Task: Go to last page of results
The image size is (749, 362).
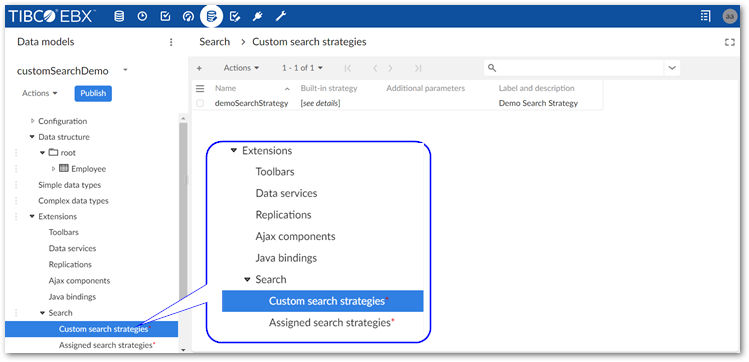Action: pos(418,68)
